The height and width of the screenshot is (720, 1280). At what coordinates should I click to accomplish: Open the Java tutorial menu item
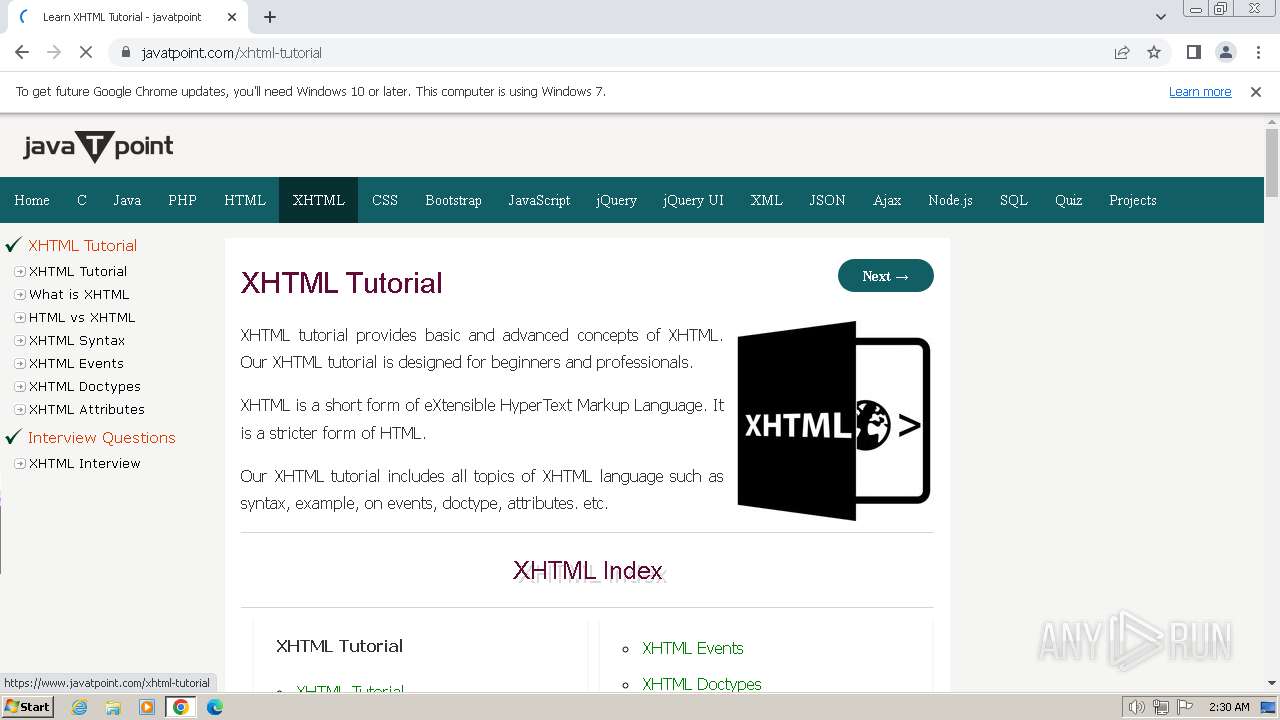[127, 200]
